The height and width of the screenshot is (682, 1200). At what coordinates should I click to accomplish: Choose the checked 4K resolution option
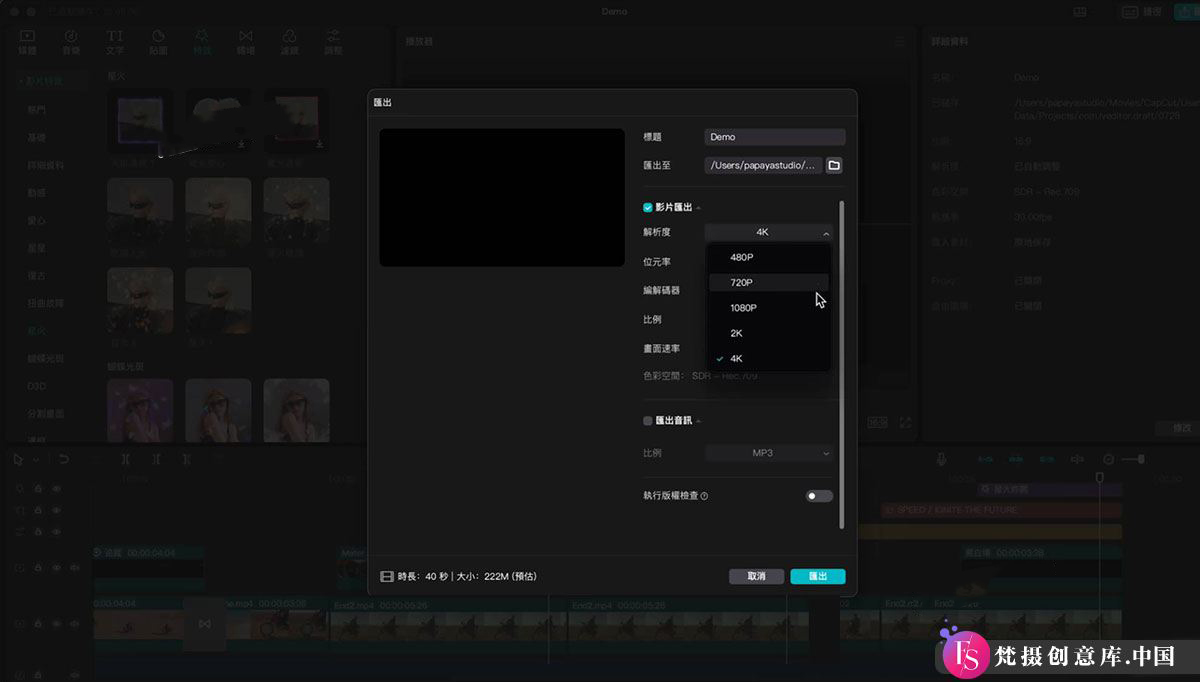pos(768,358)
